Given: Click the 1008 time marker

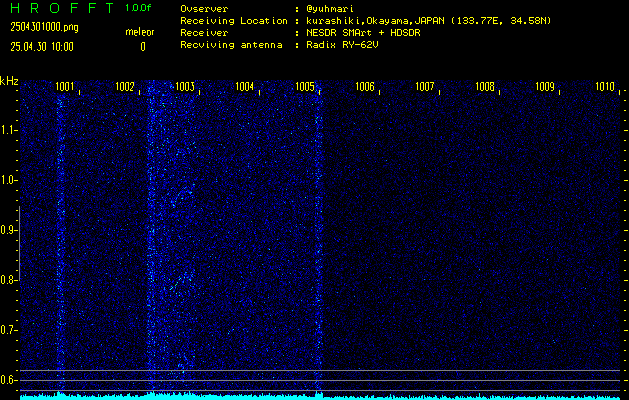Looking at the screenshot, I should [485, 87].
